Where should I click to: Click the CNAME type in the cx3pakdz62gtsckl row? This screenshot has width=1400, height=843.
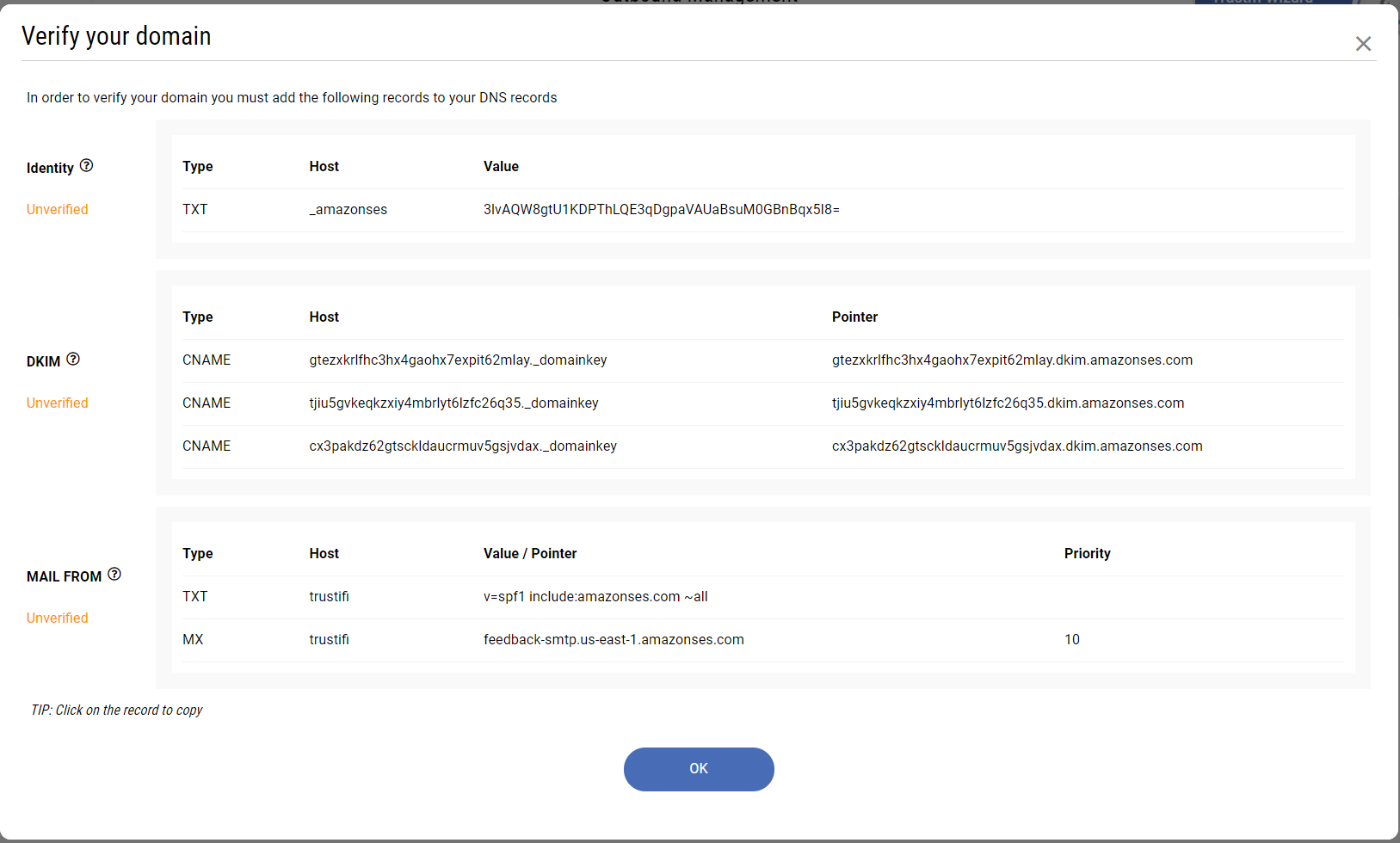(207, 446)
